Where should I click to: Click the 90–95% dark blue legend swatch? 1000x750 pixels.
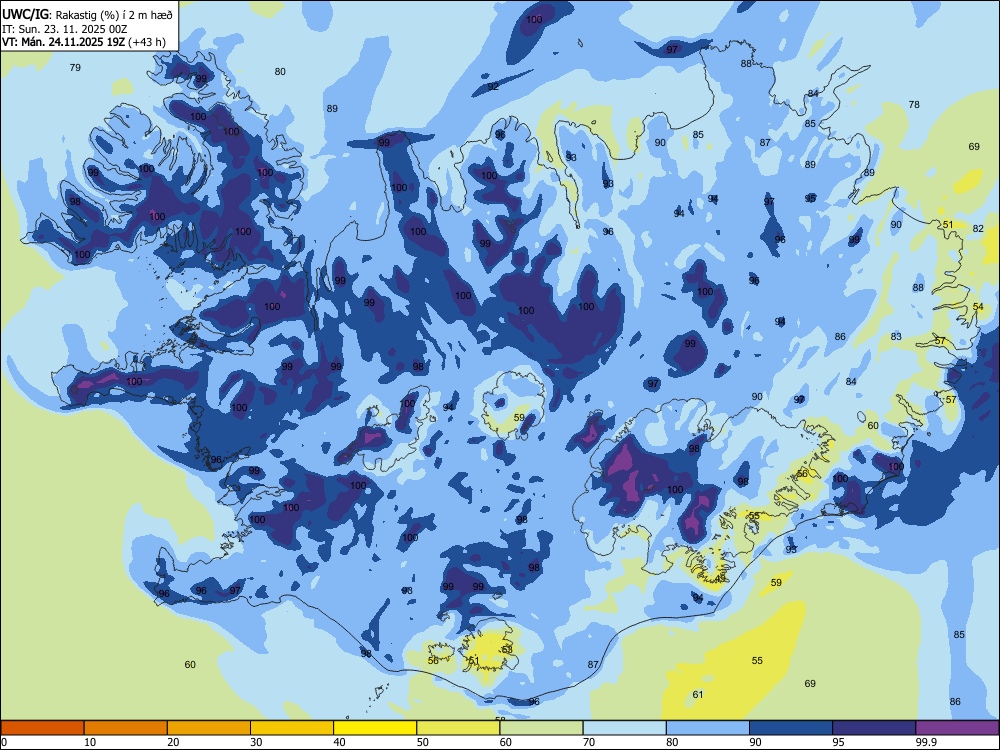tap(791, 728)
